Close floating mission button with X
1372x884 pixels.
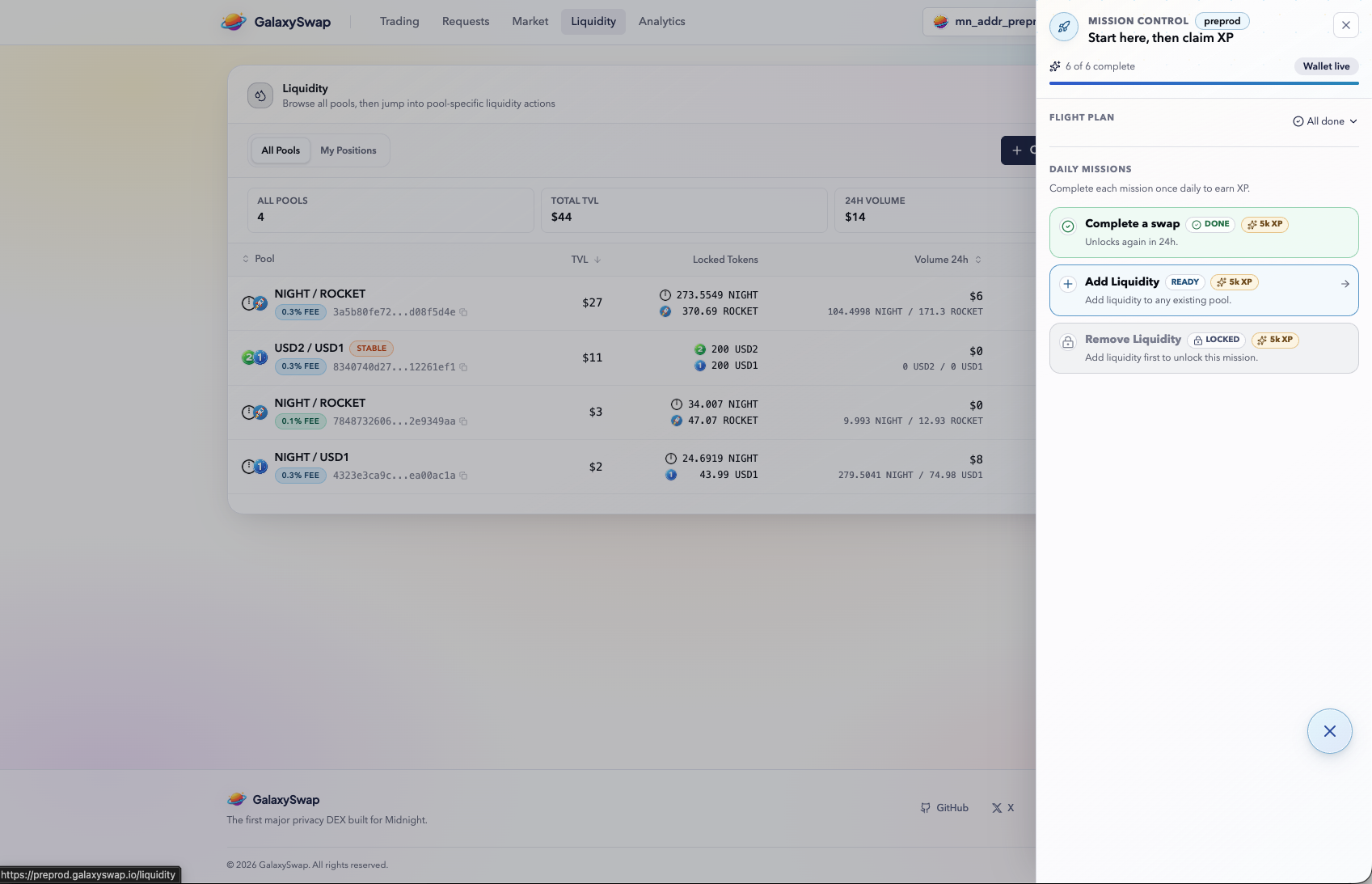pos(1329,731)
